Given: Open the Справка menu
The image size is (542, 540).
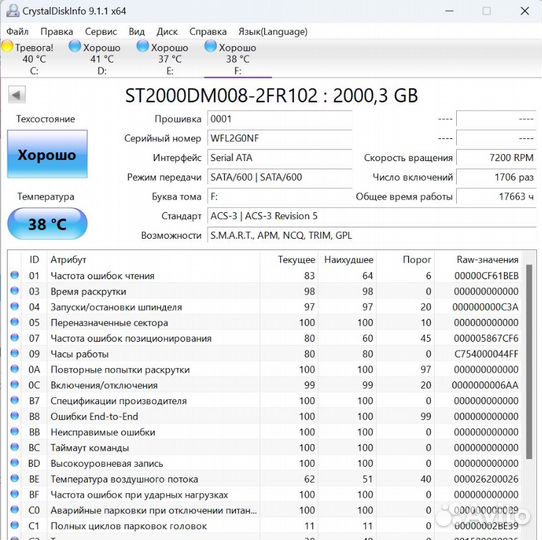Looking at the screenshot, I should (208, 32).
